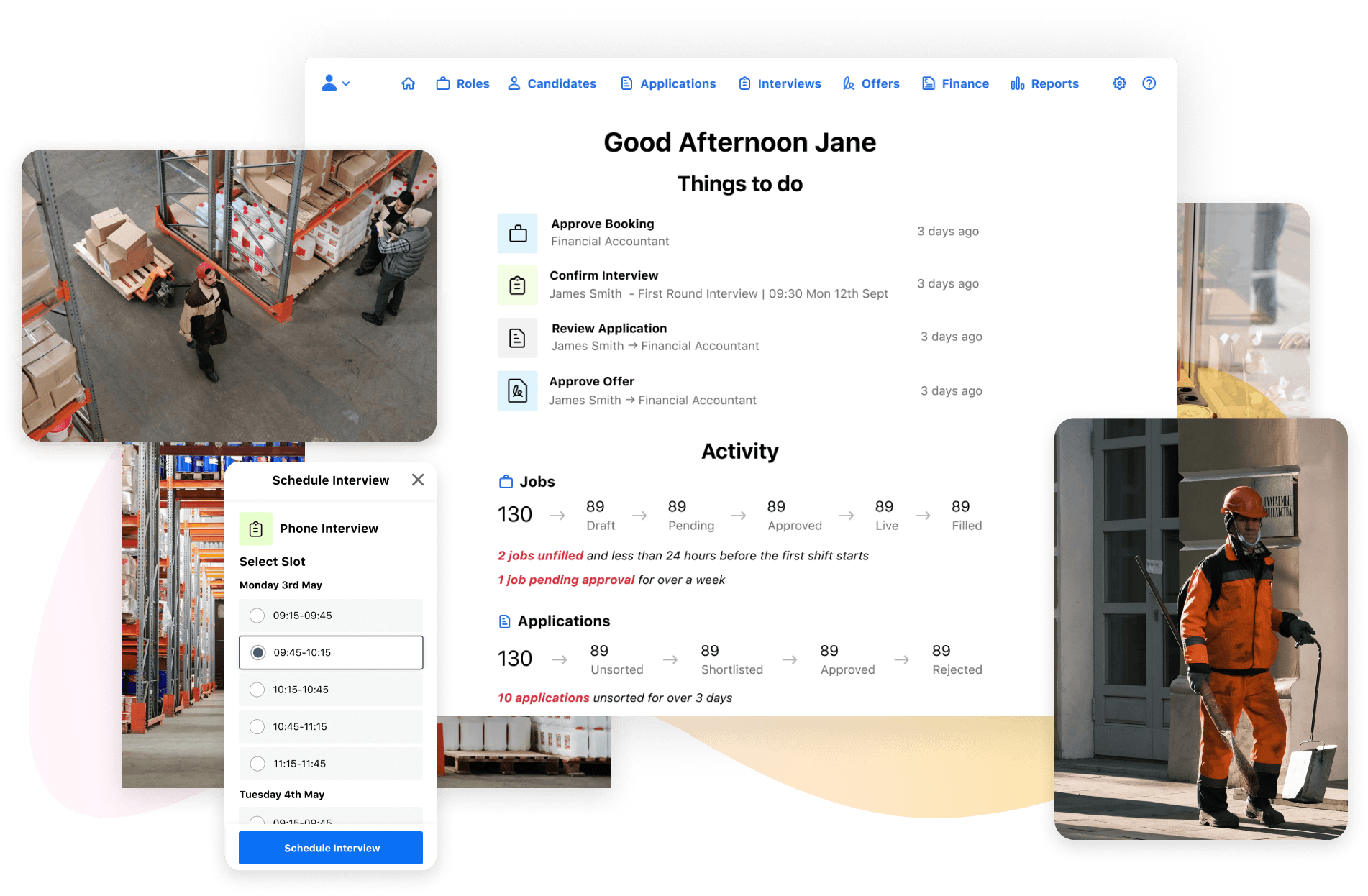This screenshot has height=896, width=1368.
Task: Open settings via the gear icon
Action: click(1119, 83)
